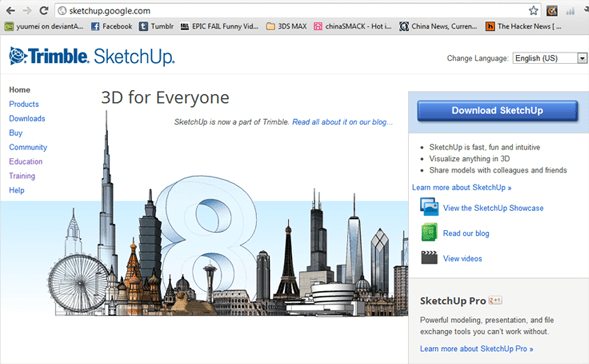Select Community in the left navigation

[28, 147]
